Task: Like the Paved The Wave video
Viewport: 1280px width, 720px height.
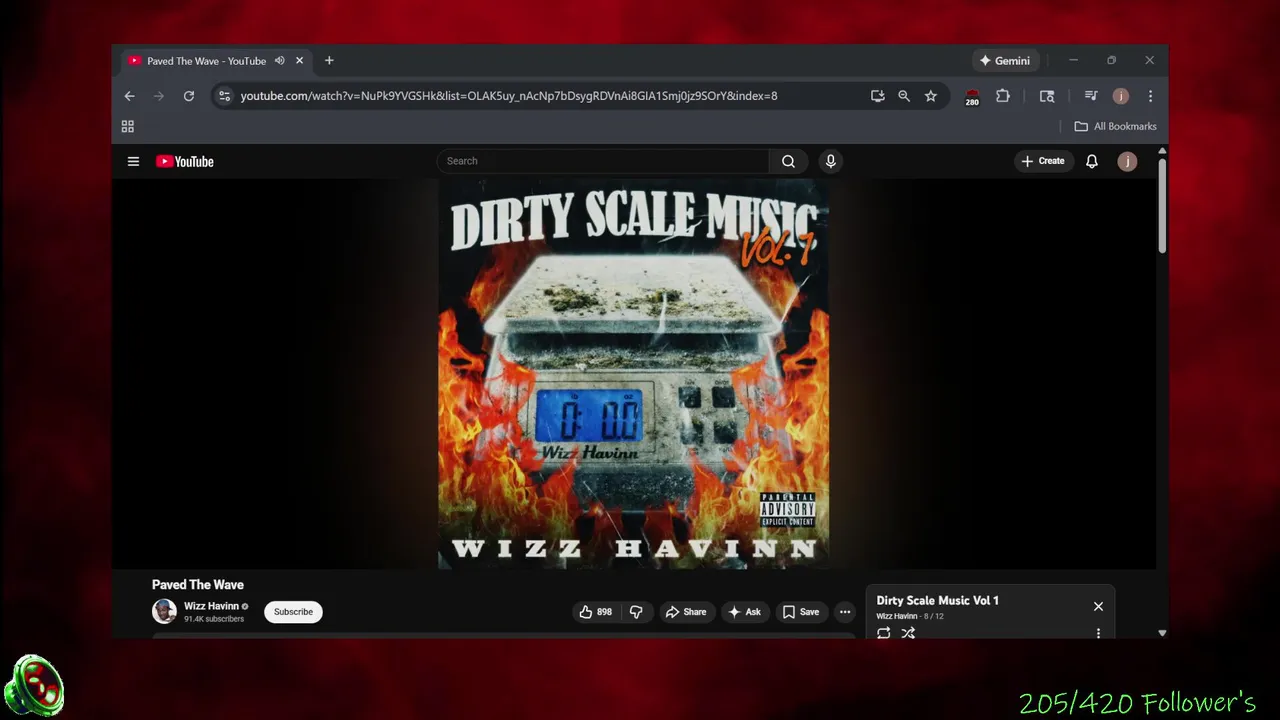Action: point(595,612)
